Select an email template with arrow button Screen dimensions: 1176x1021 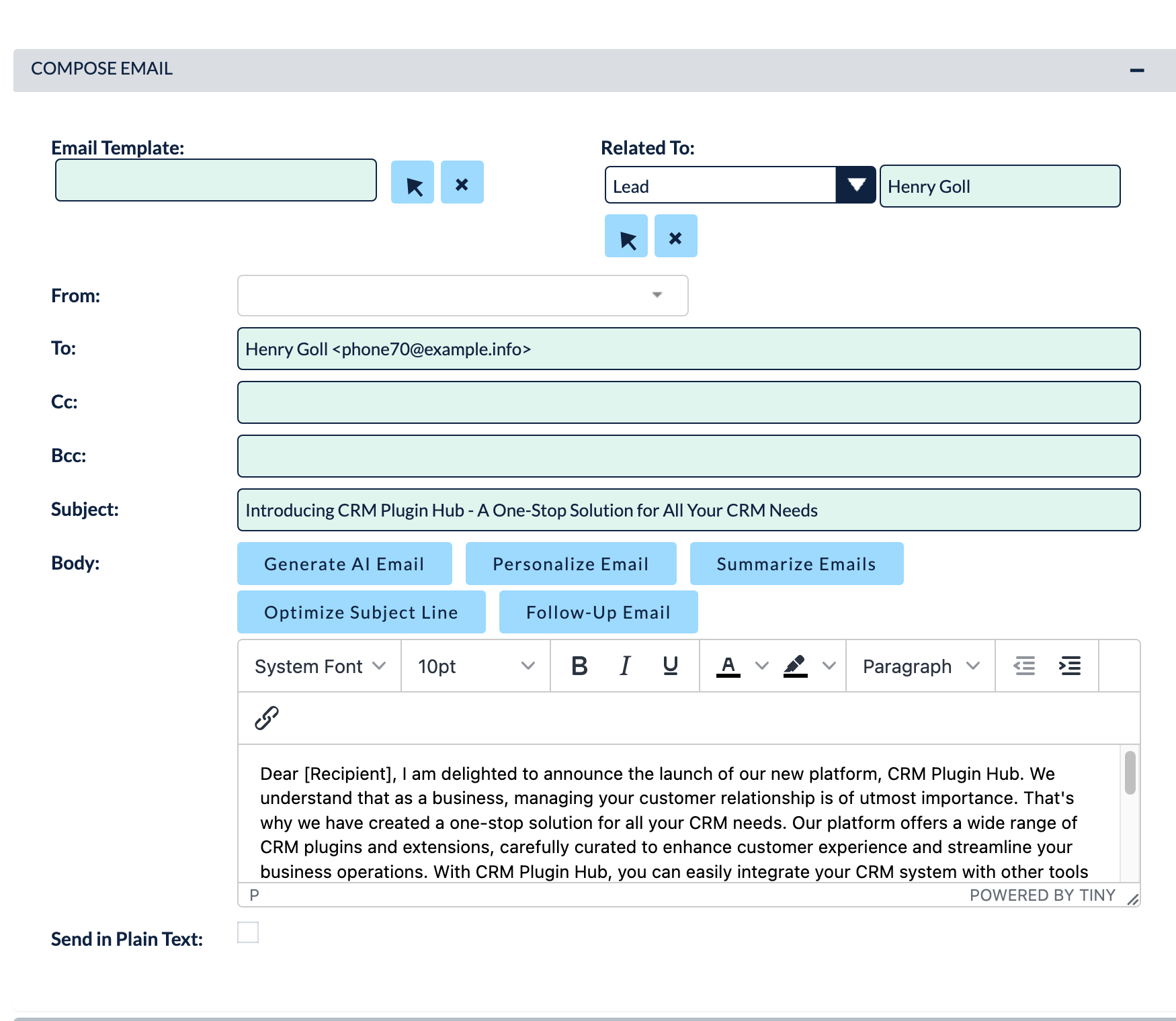(413, 182)
